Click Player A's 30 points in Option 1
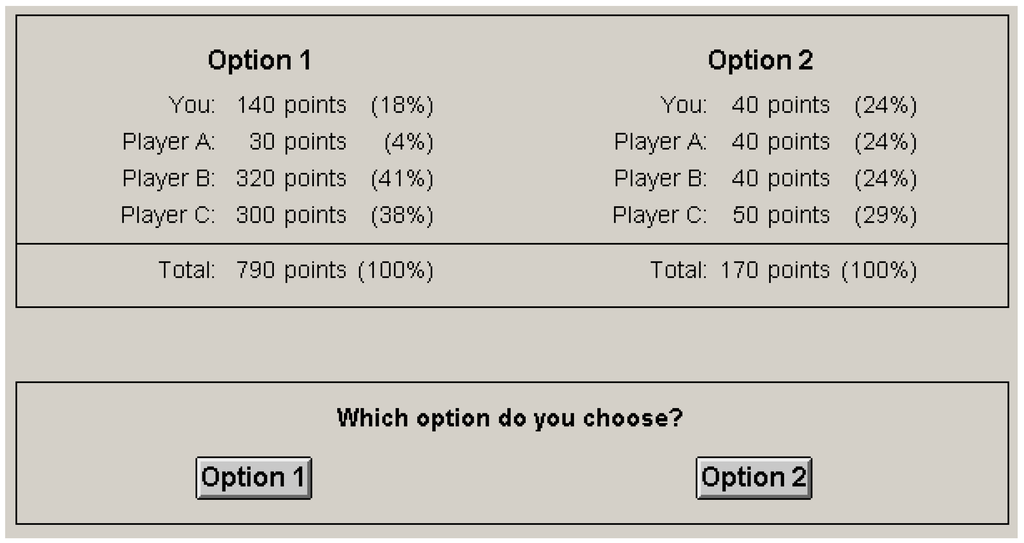The image size is (1024, 543). coord(297,142)
